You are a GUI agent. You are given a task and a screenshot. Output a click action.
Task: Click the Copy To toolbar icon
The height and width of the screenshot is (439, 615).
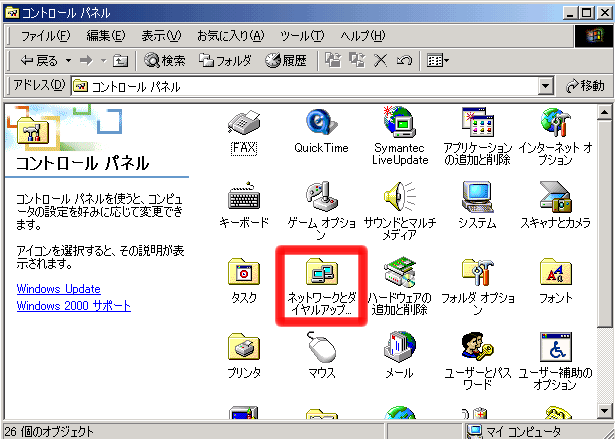coord(357,60)
